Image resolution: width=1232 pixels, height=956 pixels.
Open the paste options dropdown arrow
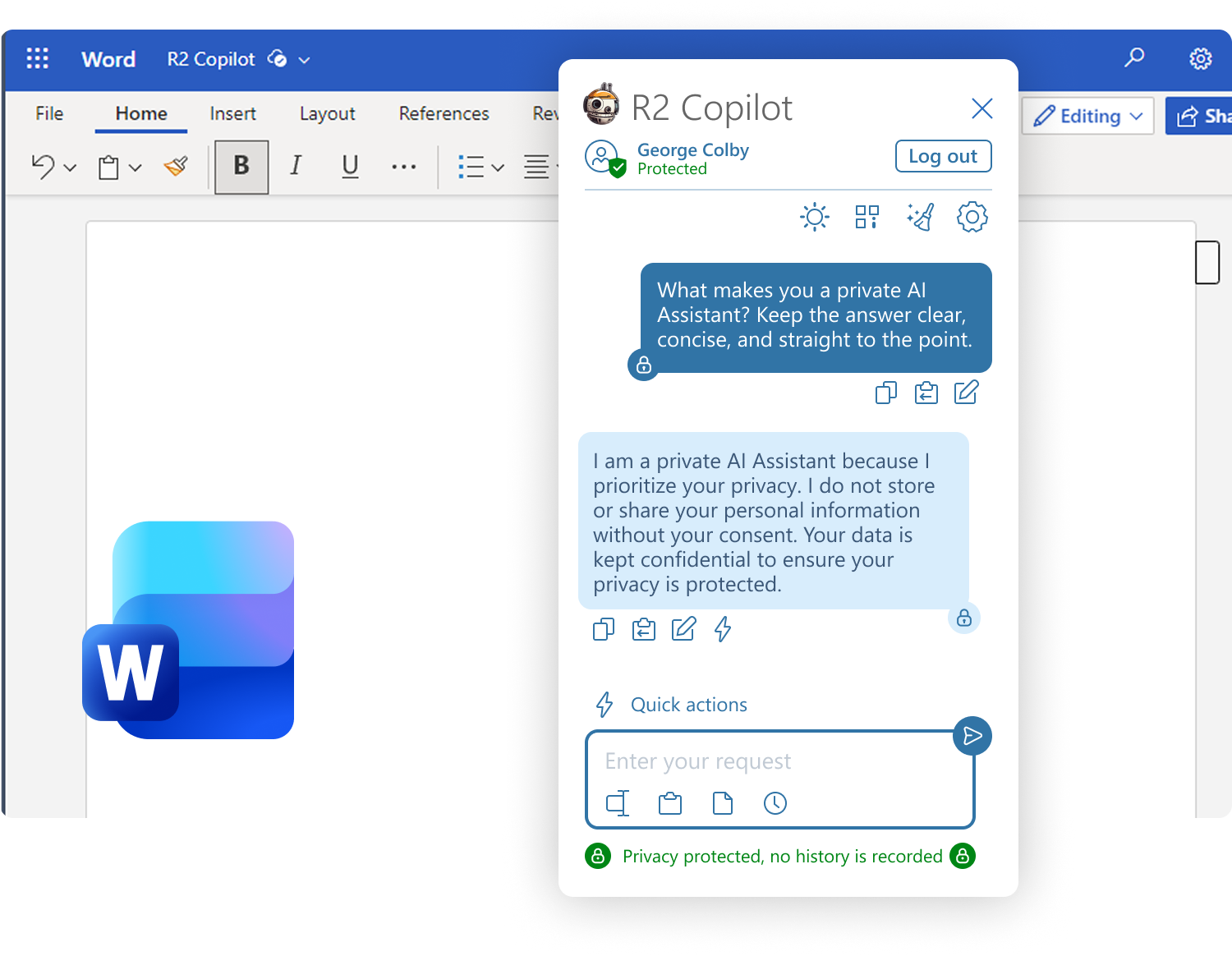pos(136,168)
